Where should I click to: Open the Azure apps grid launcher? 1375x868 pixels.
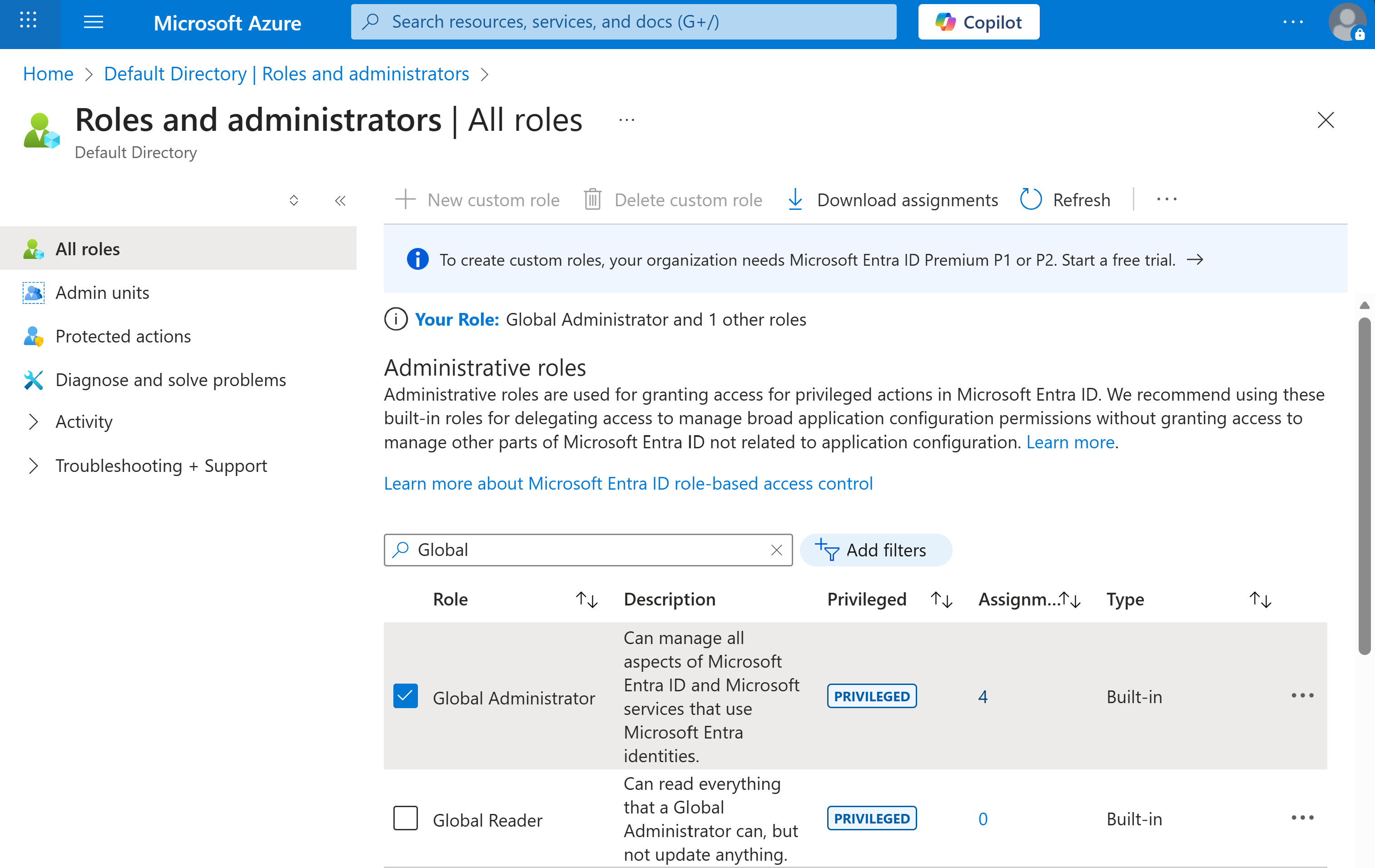coord(27,22)
